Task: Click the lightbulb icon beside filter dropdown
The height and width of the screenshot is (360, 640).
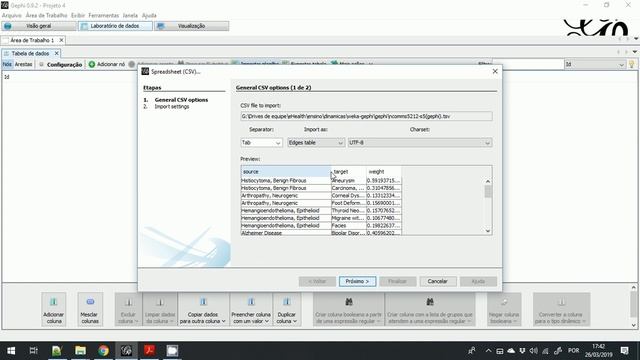Action: [632, 64]
